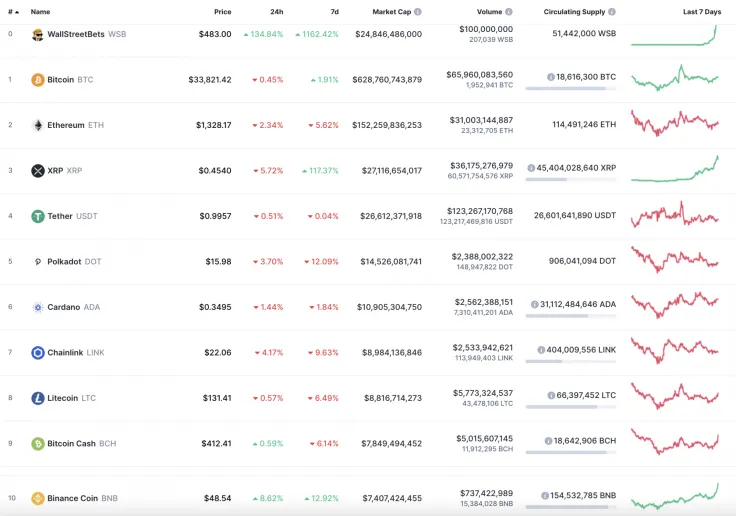Image resolution: width=736 pixels, height=516 pixels.
Task: Click Tether volume $123,267,170,768
Action: (480, 211)
